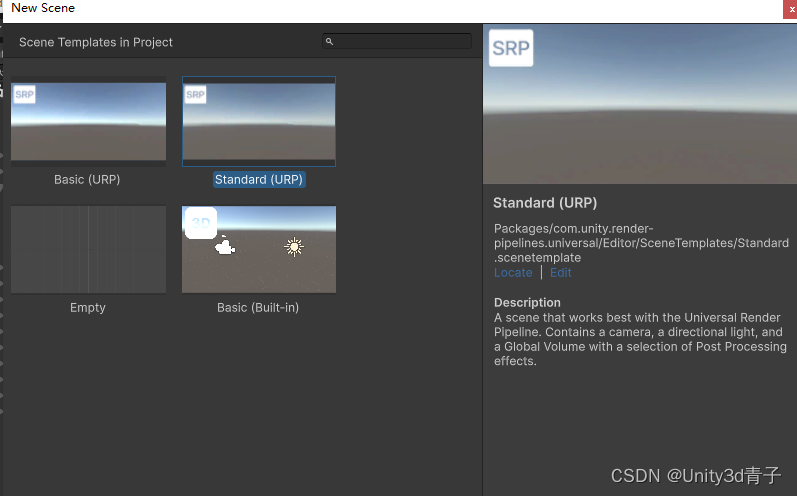Focus the scene template search field

click(x=397, y=41)
